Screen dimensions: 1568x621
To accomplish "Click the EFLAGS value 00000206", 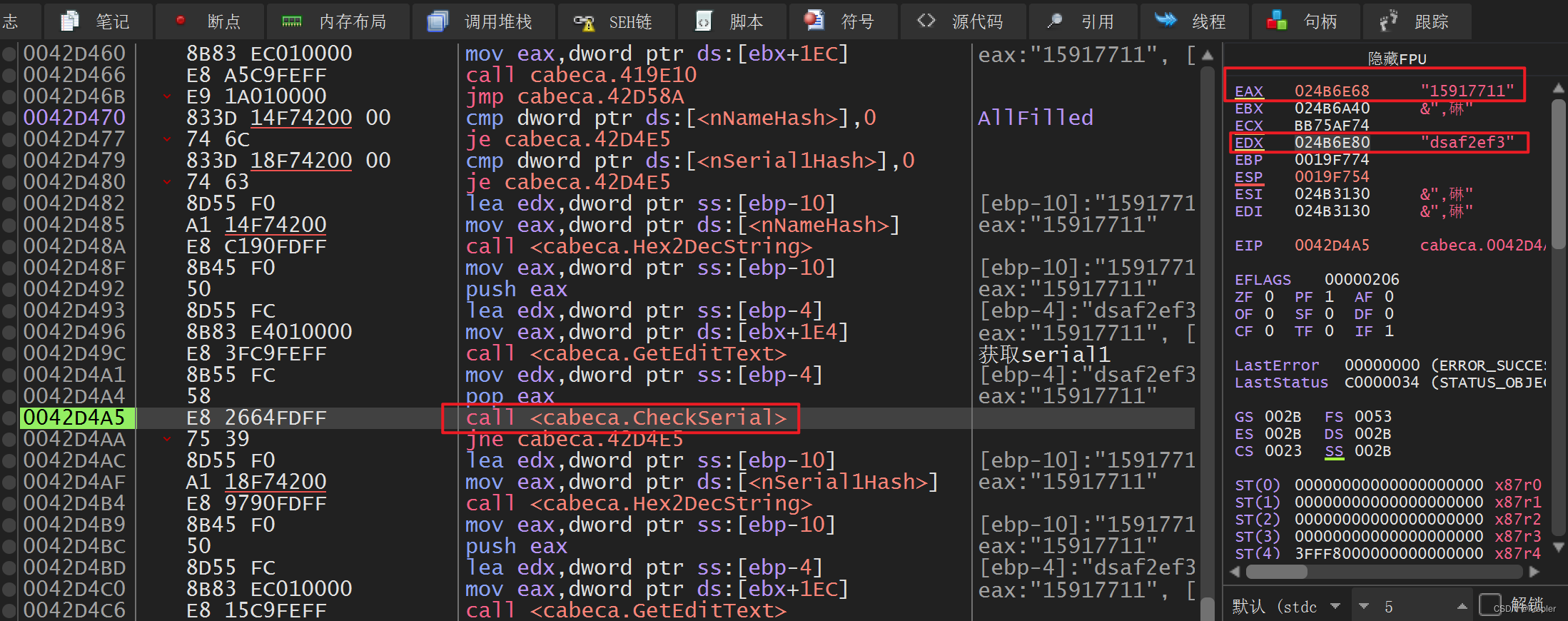I will 1362,280.
